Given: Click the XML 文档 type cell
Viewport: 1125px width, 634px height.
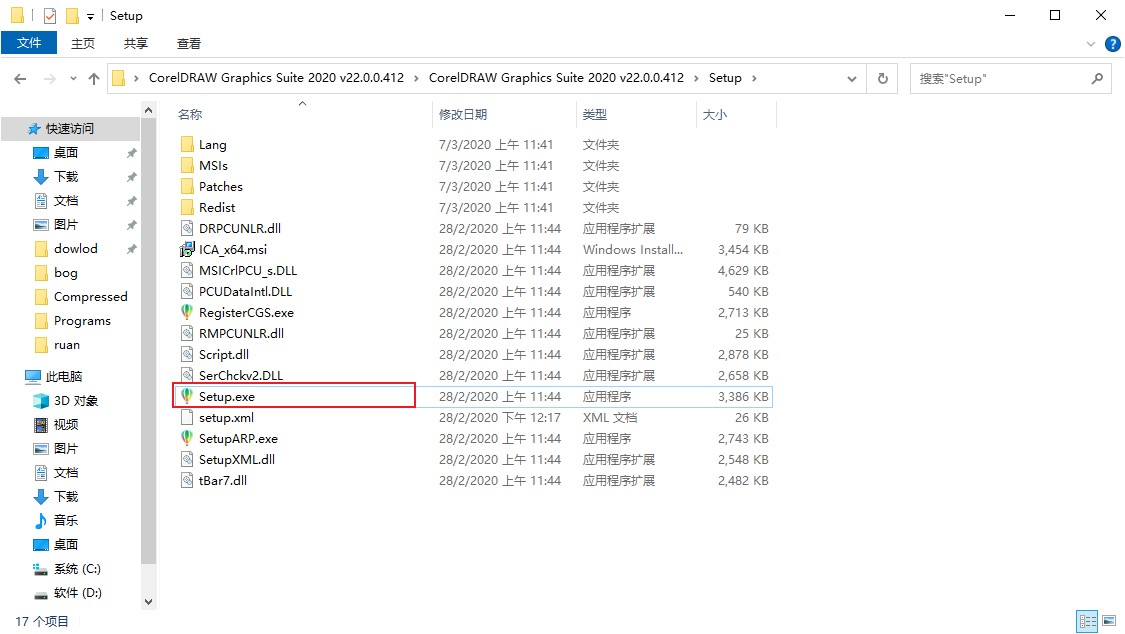Looking at the screenshot, I should 610,417.
